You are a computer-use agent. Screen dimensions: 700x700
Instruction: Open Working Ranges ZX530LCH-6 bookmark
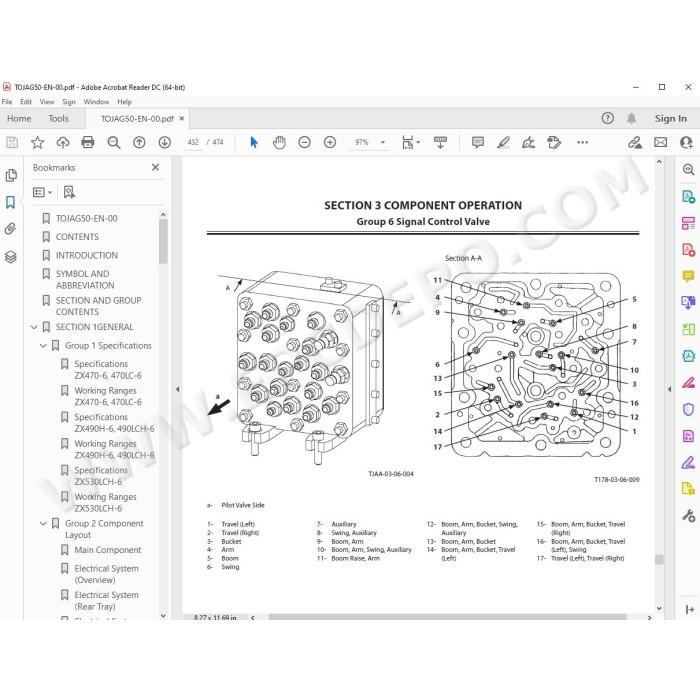(x=105, y=503)
